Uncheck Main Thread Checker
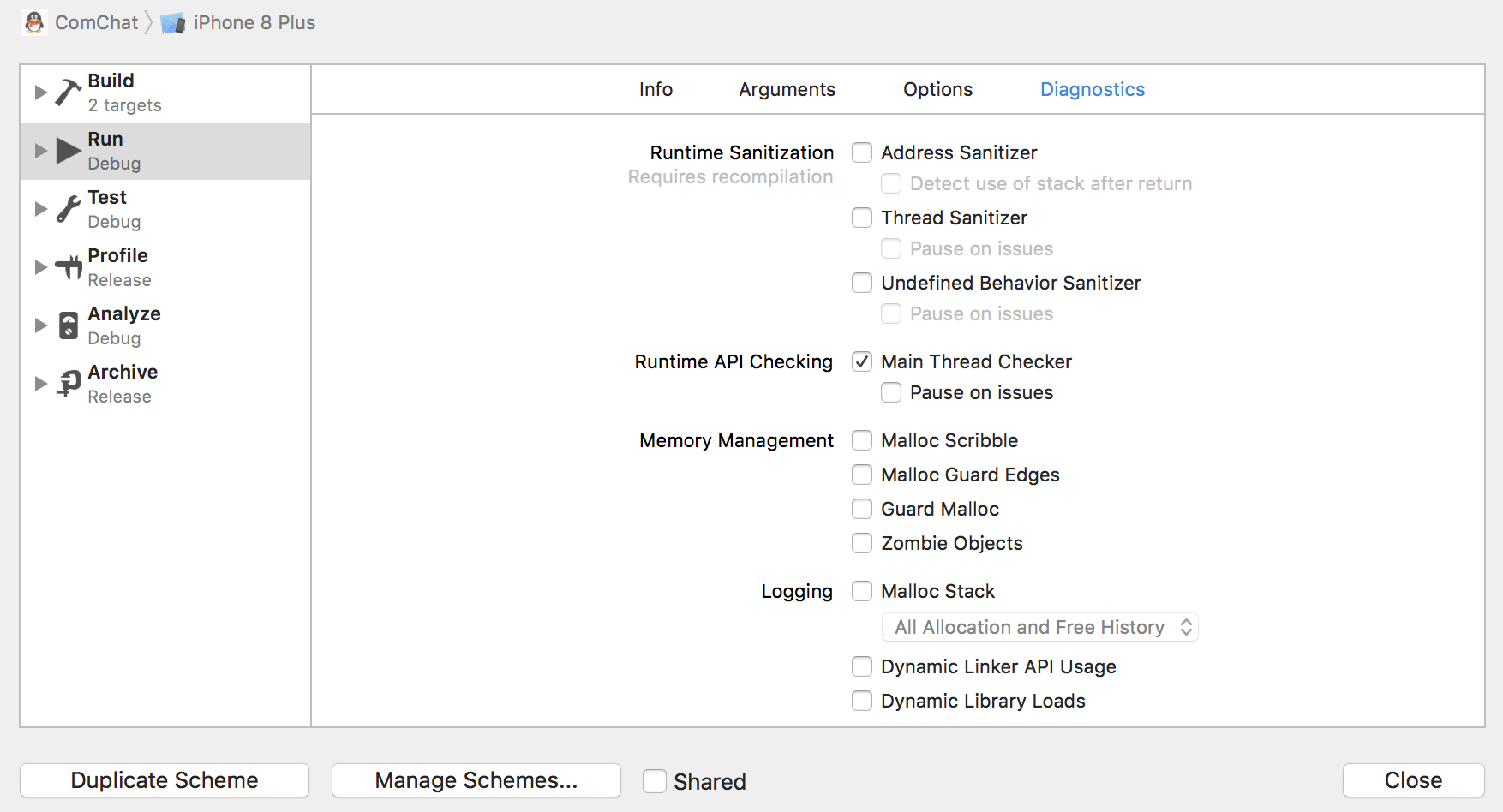Viewport: 1503px width, 812px height. 862,361
